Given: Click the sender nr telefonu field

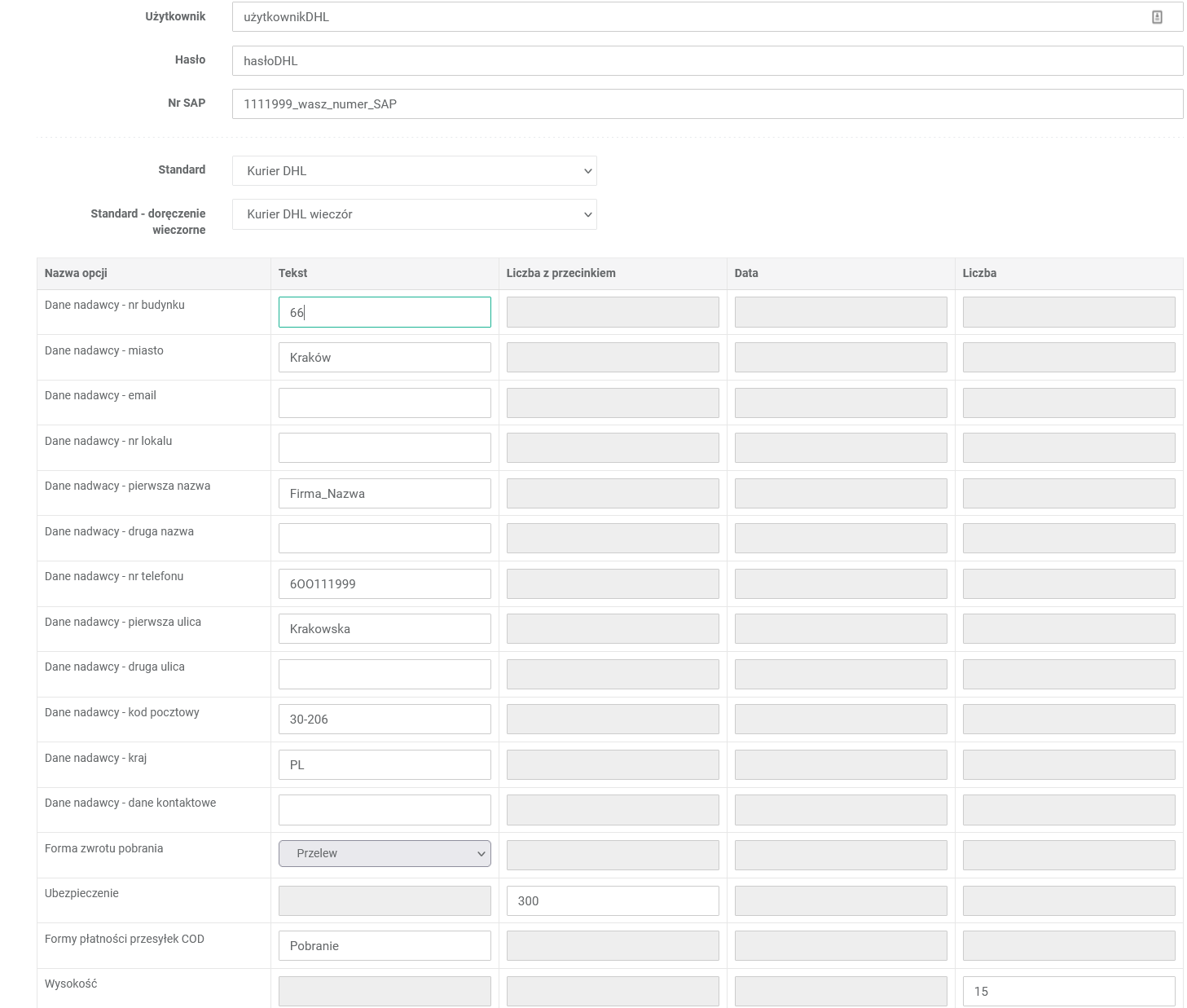Looking at the screenshot, I should pos(385,583).
